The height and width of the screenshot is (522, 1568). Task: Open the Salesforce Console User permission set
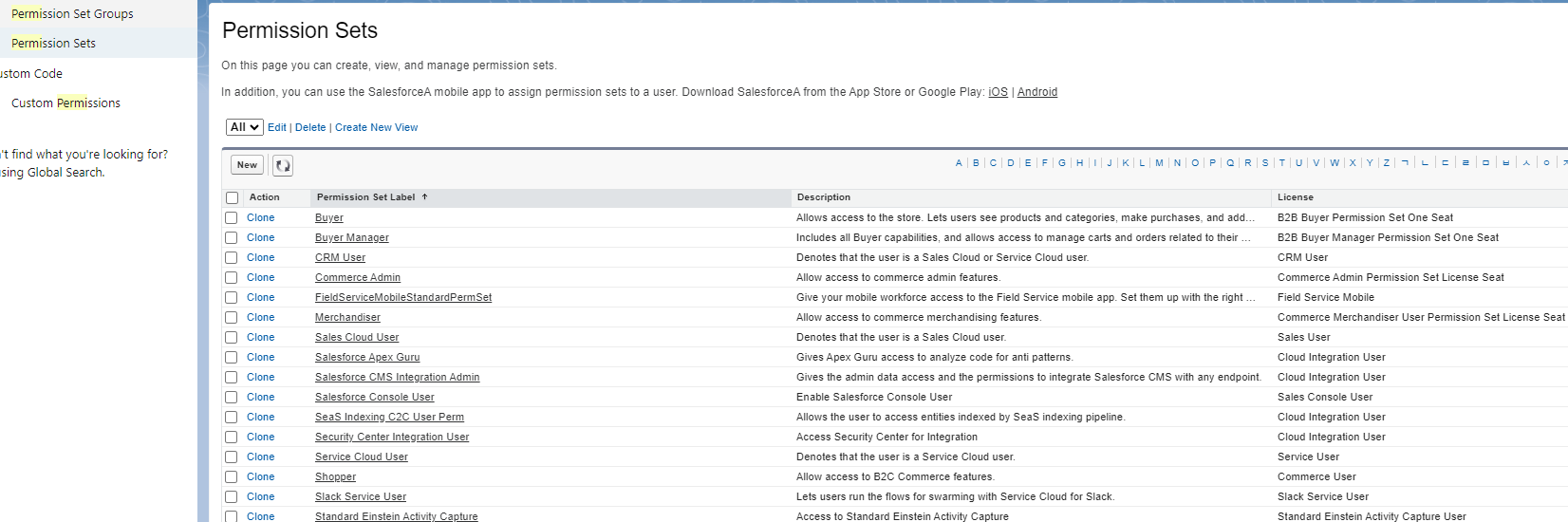374,398
